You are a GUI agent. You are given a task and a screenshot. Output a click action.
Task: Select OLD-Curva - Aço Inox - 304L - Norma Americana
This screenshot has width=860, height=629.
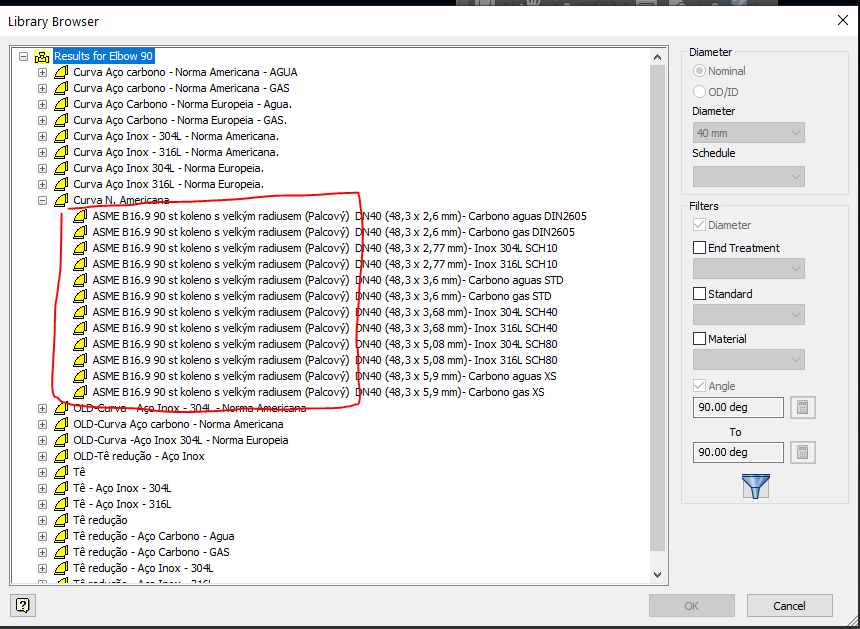pos(190,409)
